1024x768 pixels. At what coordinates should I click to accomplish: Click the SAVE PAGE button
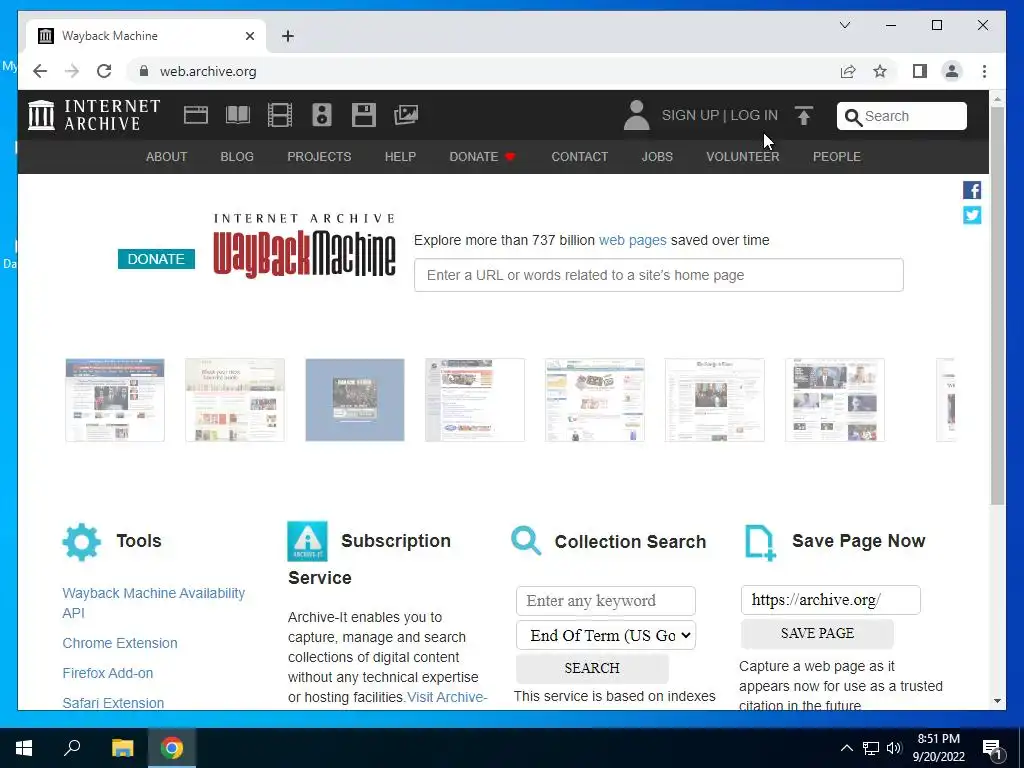pos(818,633)
